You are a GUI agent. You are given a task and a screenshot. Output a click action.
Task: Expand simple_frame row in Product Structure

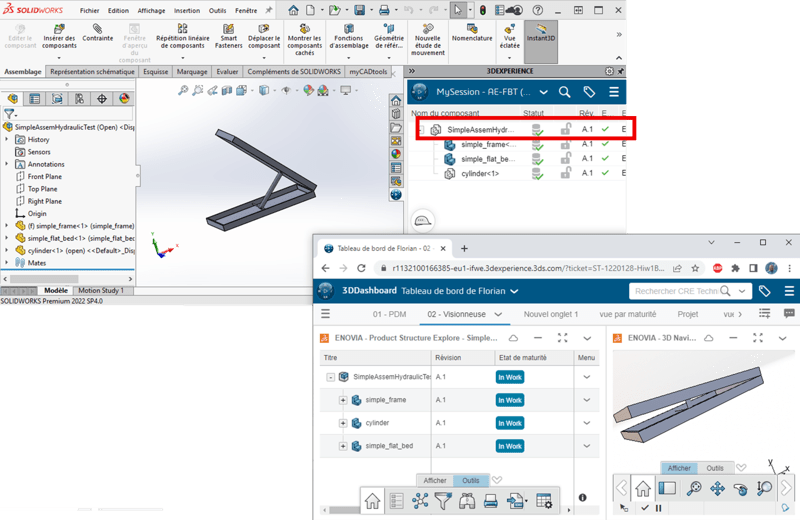[x=343, y=400]
